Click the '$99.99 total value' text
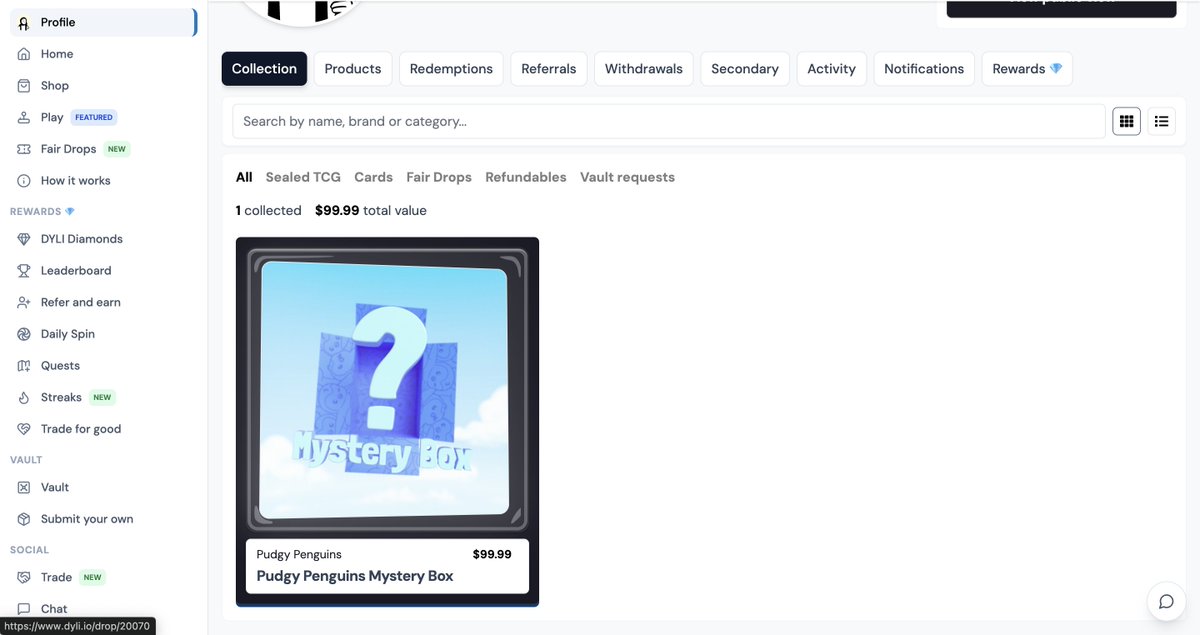1200x635 pixels. 371,211
